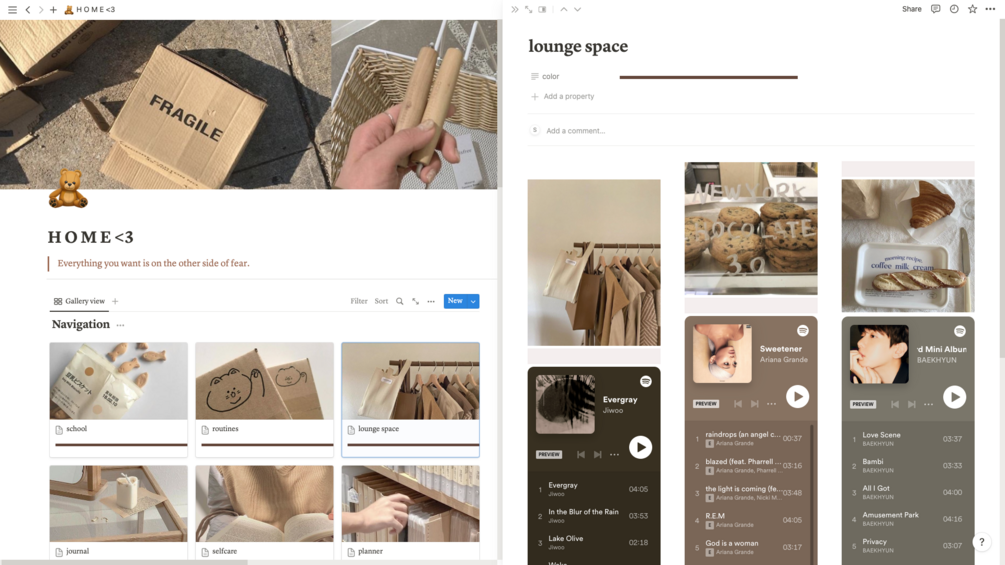Screen dimensions: 1005x565
Task: Open Spotify logo on BAEKHYUN widget
Action: click(959, 331)
